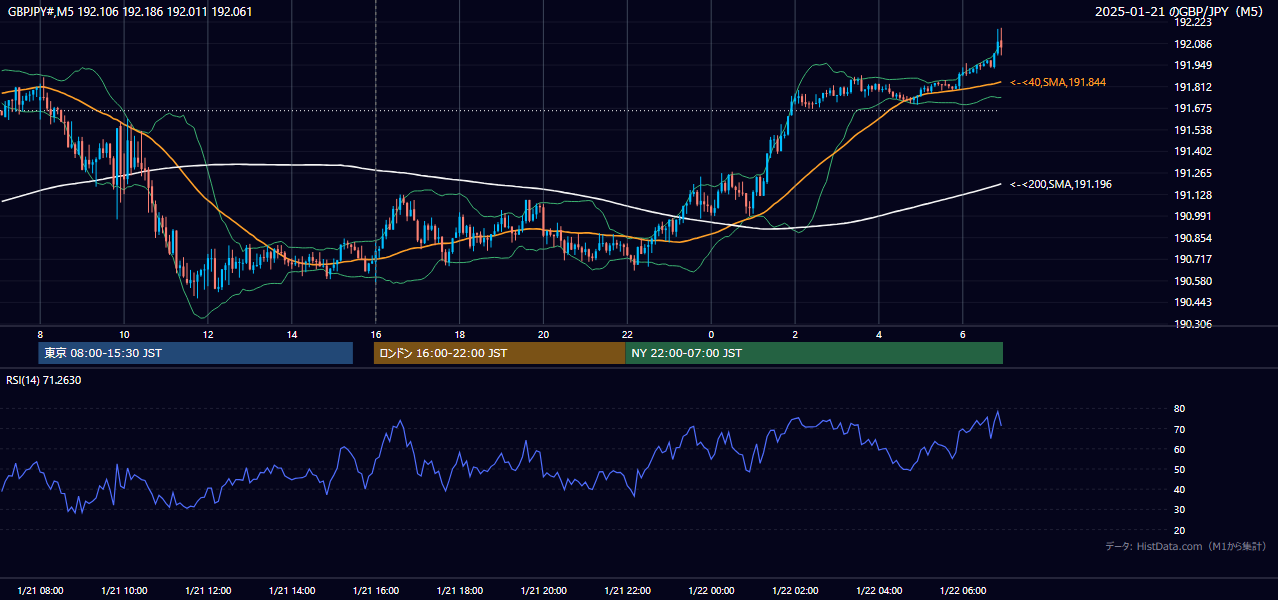This screenshot has width=1278, height=600.
Task: Click price axis value 190.306
Action: [1192, 324]
